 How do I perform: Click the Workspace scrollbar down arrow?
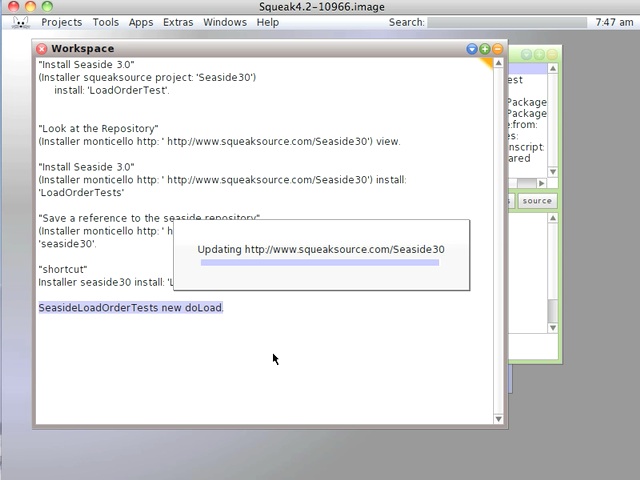(498, 419)
